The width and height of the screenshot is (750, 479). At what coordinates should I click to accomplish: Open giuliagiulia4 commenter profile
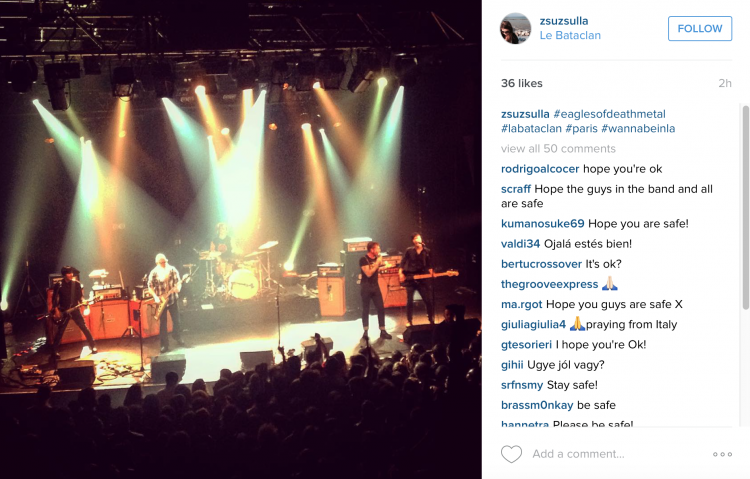(533, 324)
